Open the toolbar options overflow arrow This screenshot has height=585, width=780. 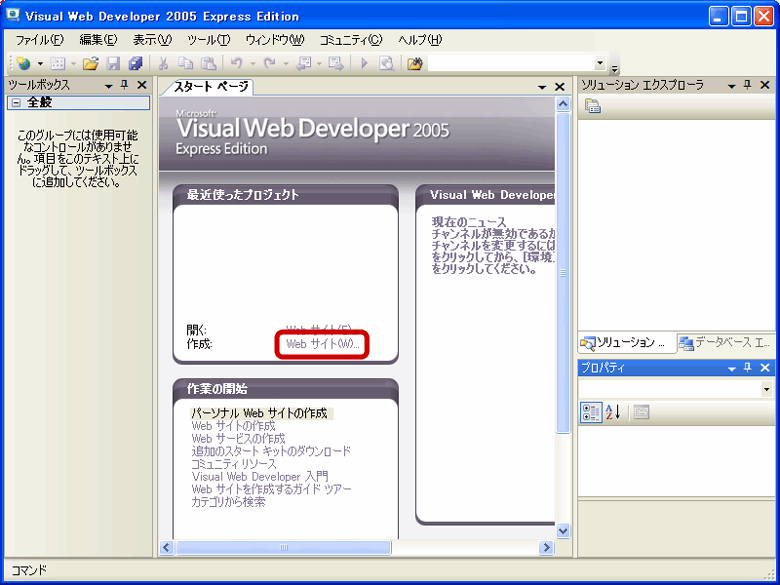coord(615,67)
